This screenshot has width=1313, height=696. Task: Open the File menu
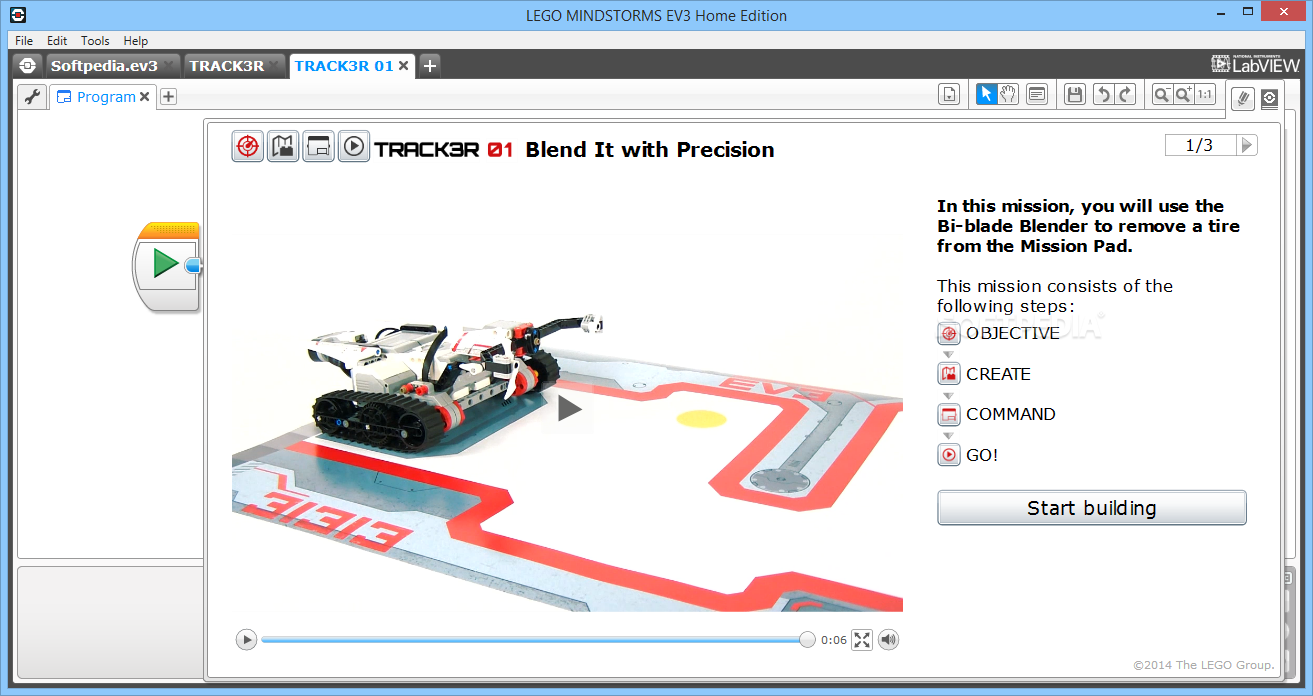24,40
